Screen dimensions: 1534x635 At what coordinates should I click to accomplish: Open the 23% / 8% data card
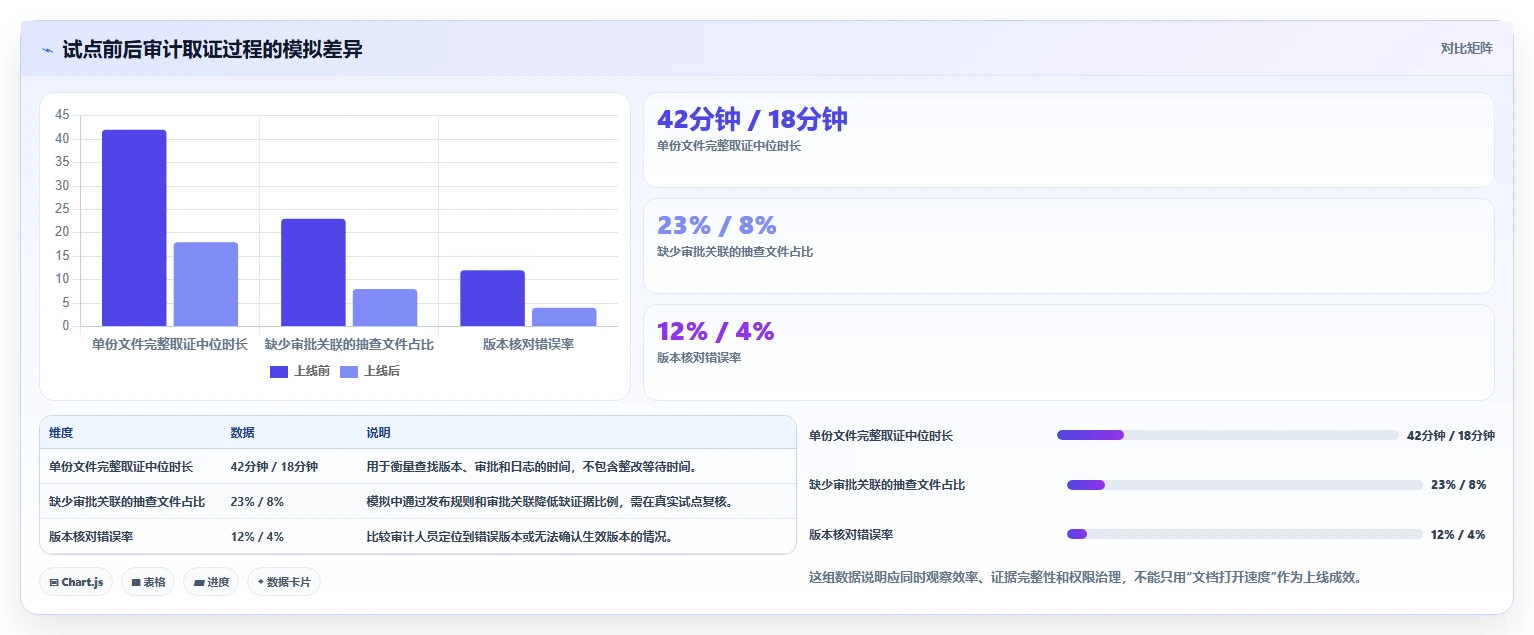click(1068, 246)
